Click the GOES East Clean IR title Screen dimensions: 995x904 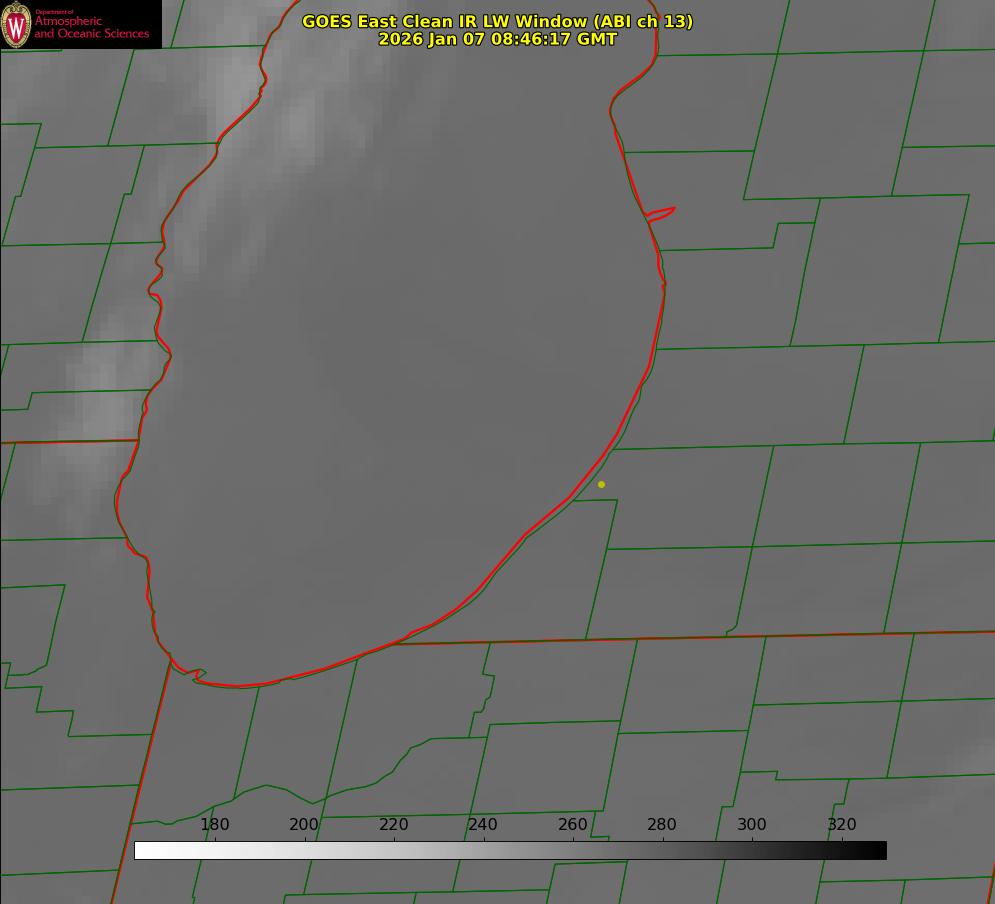pos(497,21)
